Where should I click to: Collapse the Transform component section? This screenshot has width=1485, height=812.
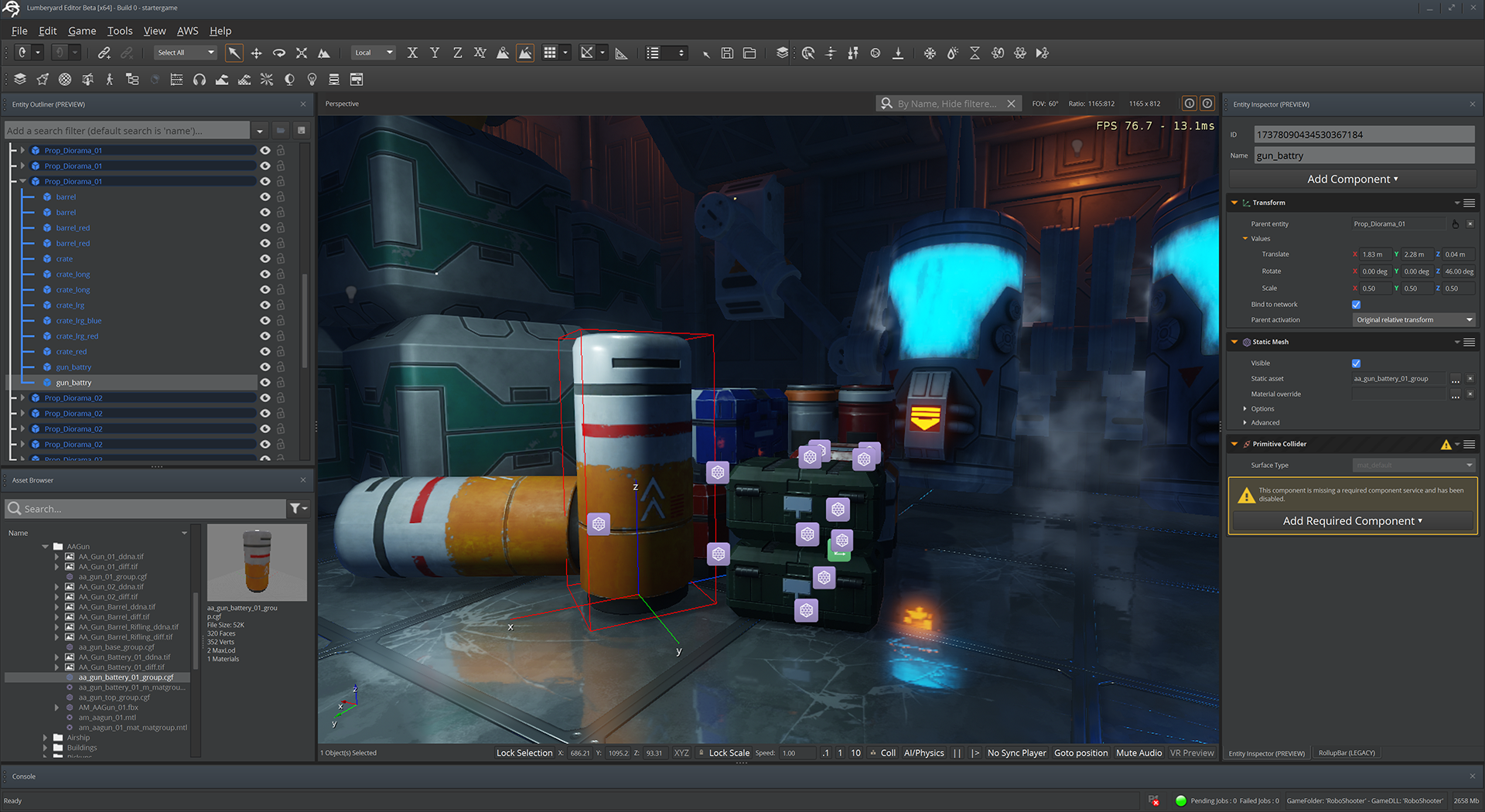tap(1234, 203)
